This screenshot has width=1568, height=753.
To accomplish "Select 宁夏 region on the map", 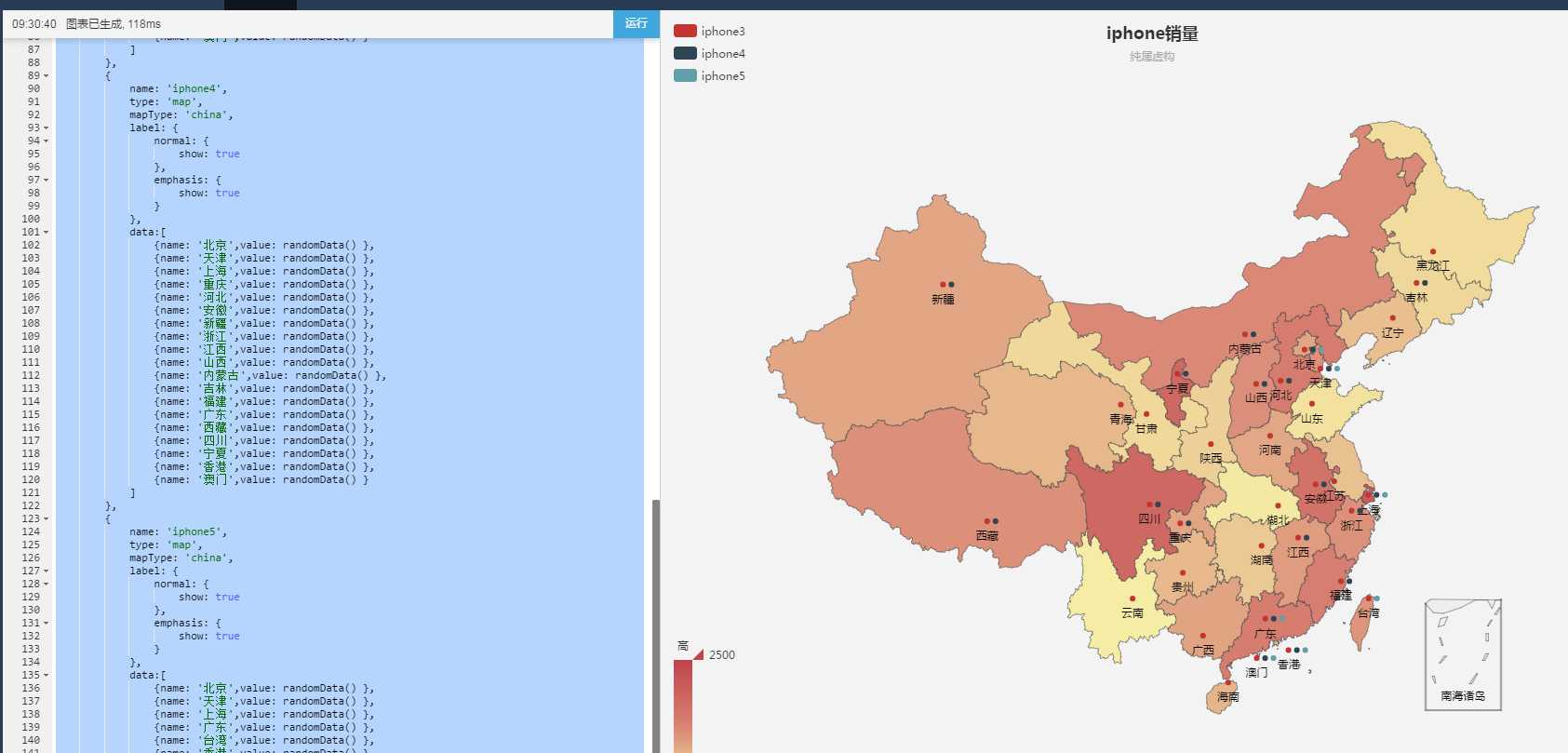I will pyautogui.click(x=1179, y=396).
